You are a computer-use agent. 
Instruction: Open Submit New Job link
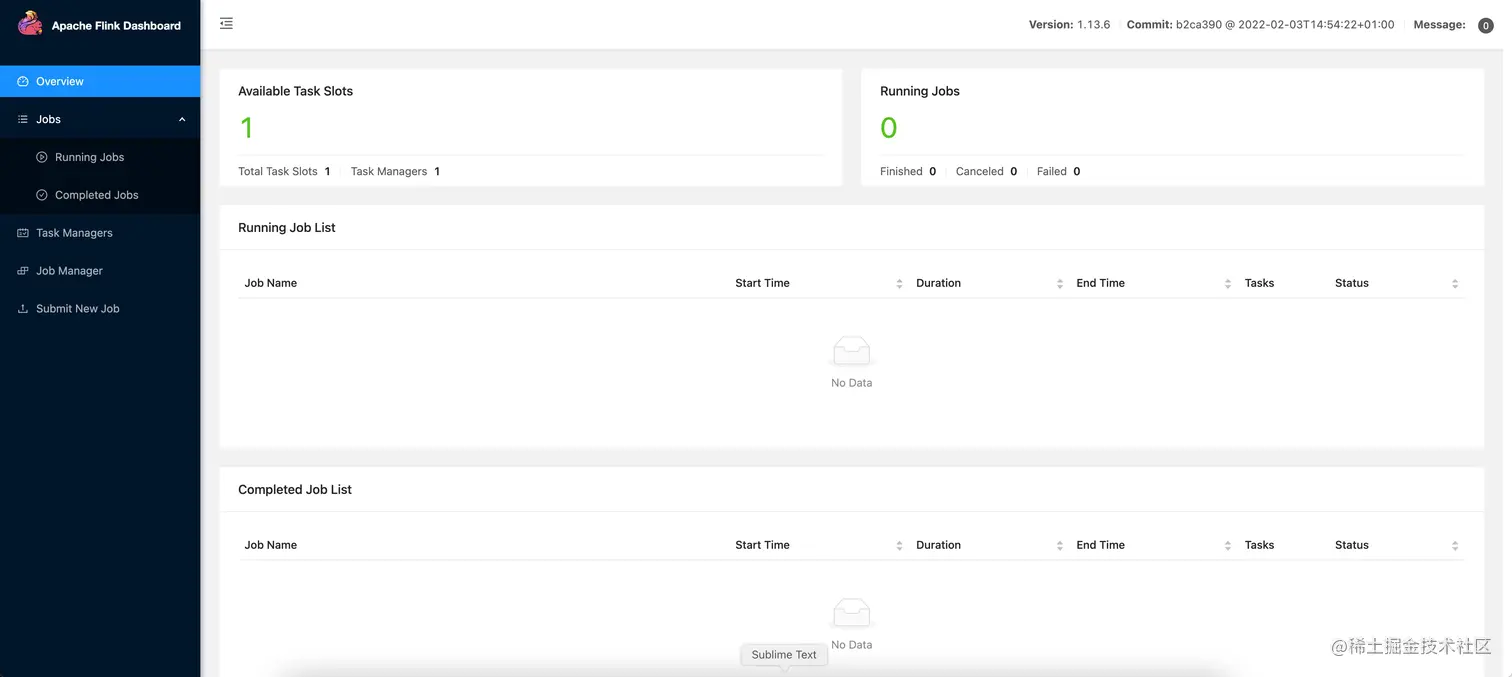click(x=77, y=309)
